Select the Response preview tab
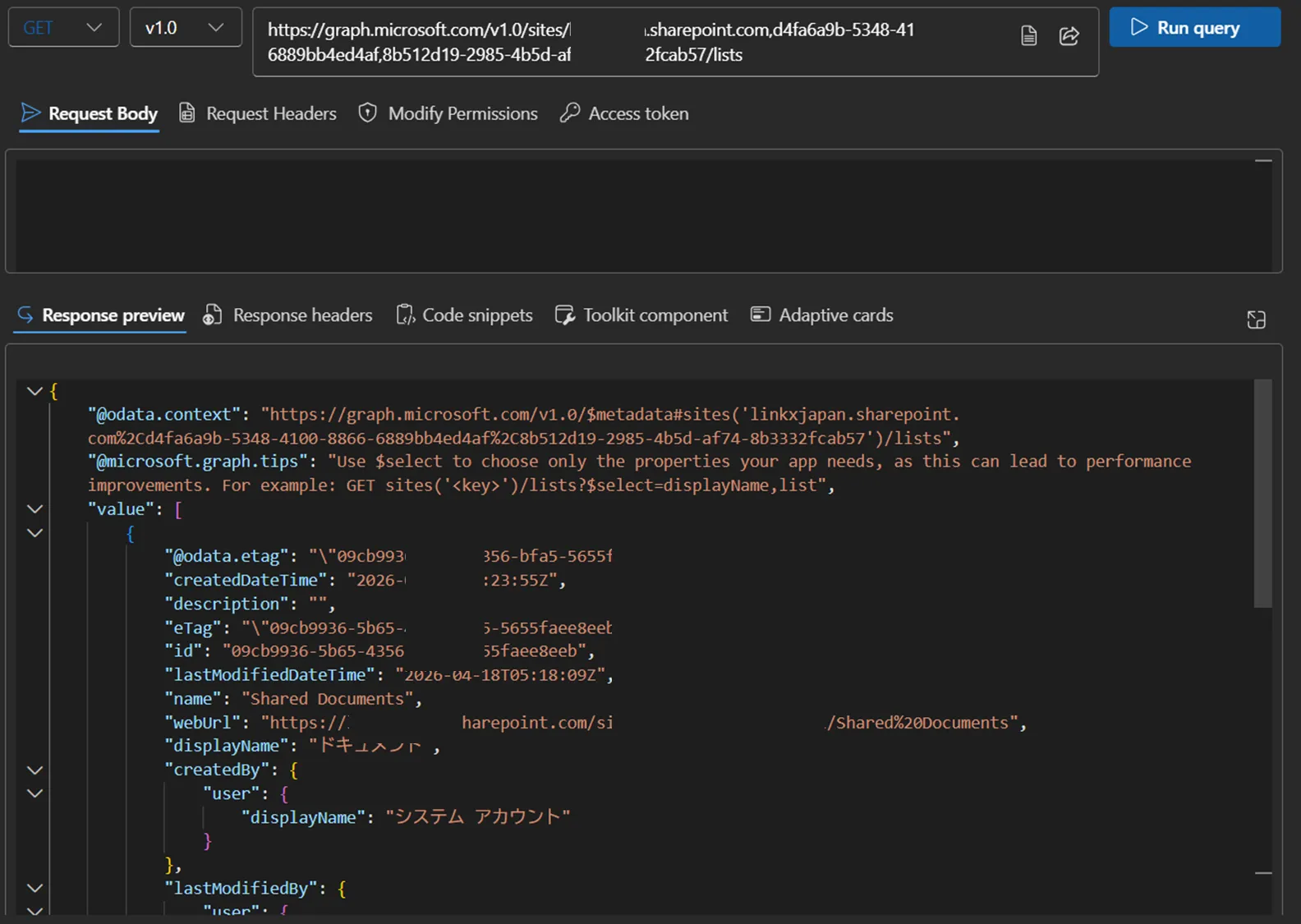The image size is (1301, 924). point(100,315)
